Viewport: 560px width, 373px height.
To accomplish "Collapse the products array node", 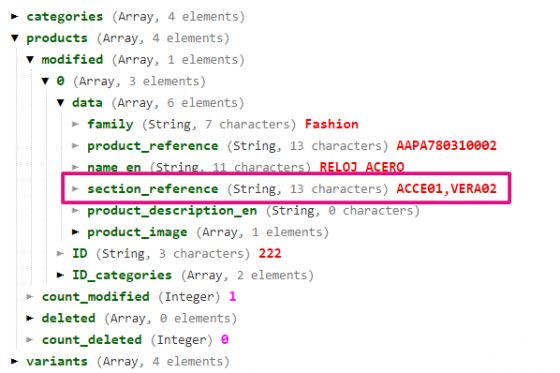I will 15,38.
